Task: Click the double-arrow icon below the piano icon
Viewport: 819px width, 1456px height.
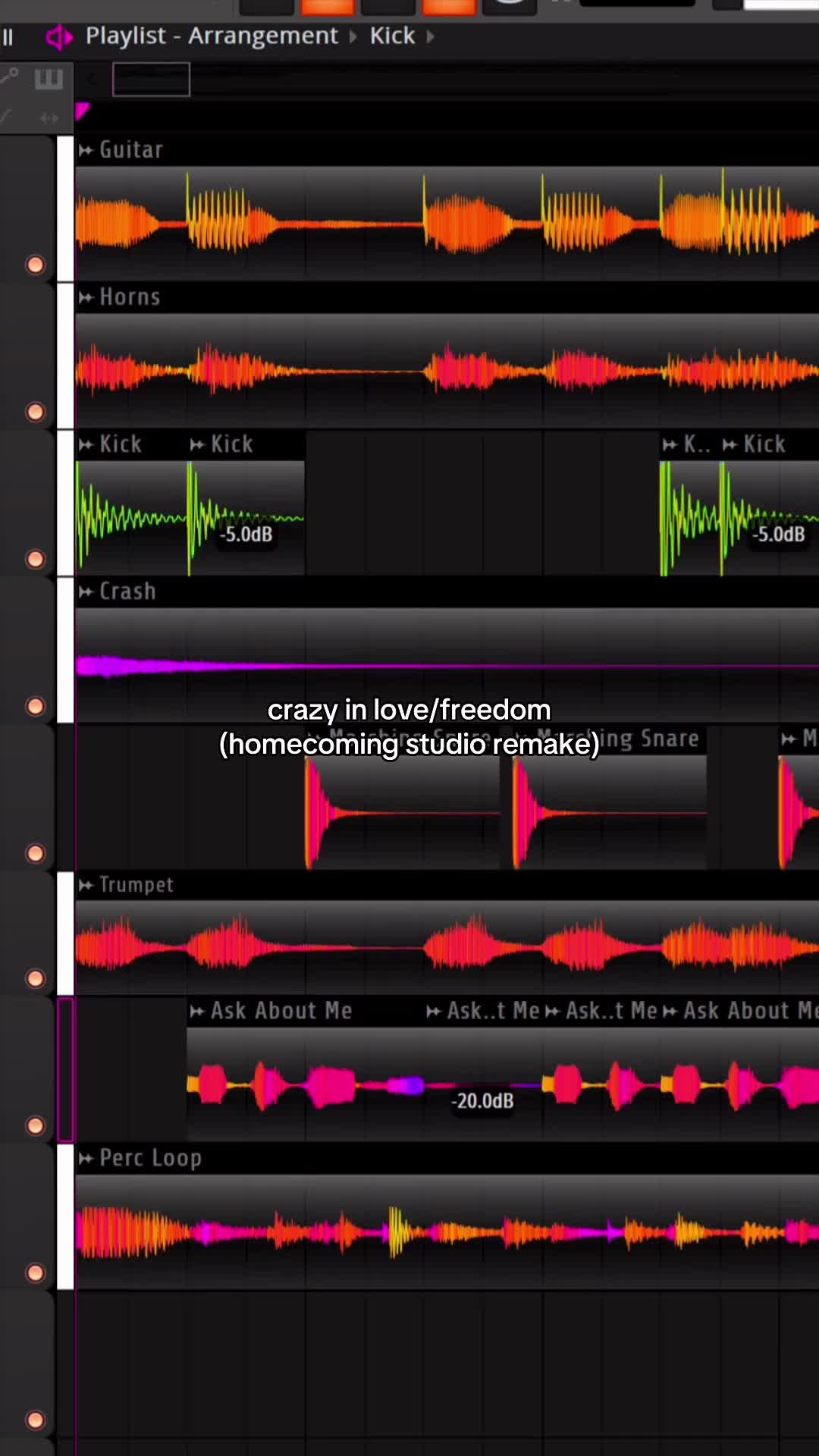Action: coord(49,118)
